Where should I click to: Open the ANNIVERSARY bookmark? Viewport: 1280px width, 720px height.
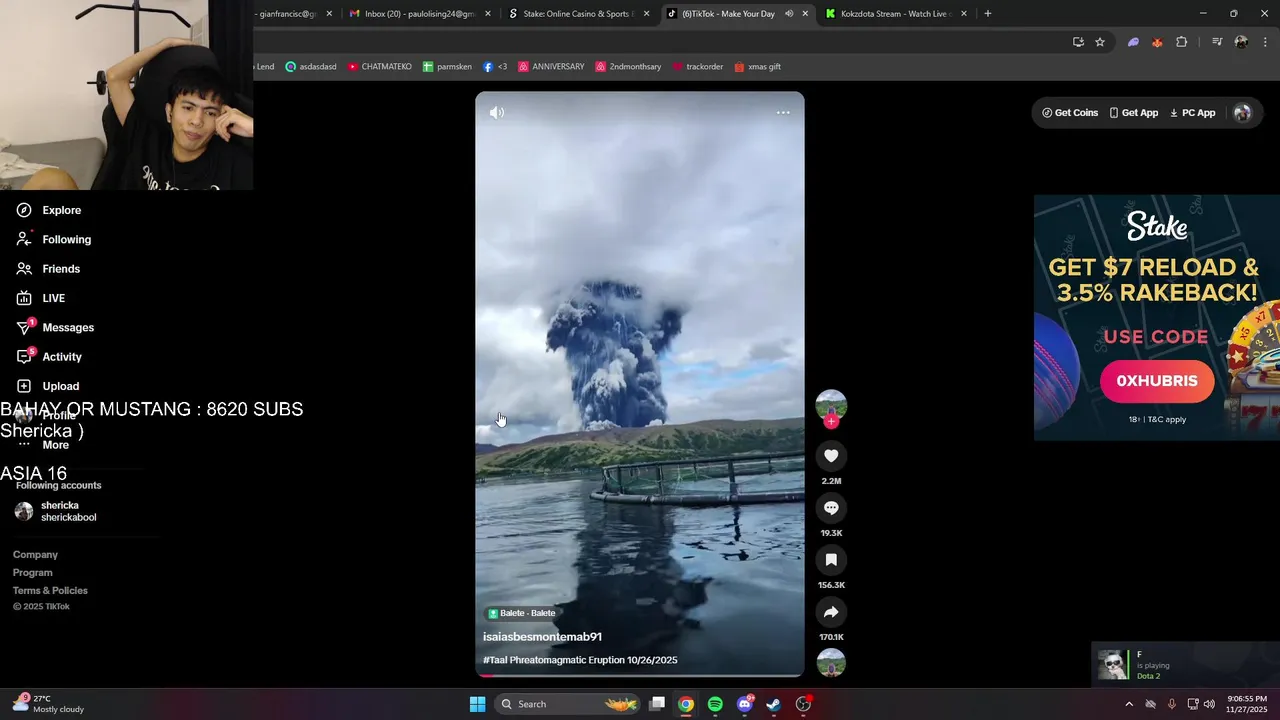coord(551,67)
